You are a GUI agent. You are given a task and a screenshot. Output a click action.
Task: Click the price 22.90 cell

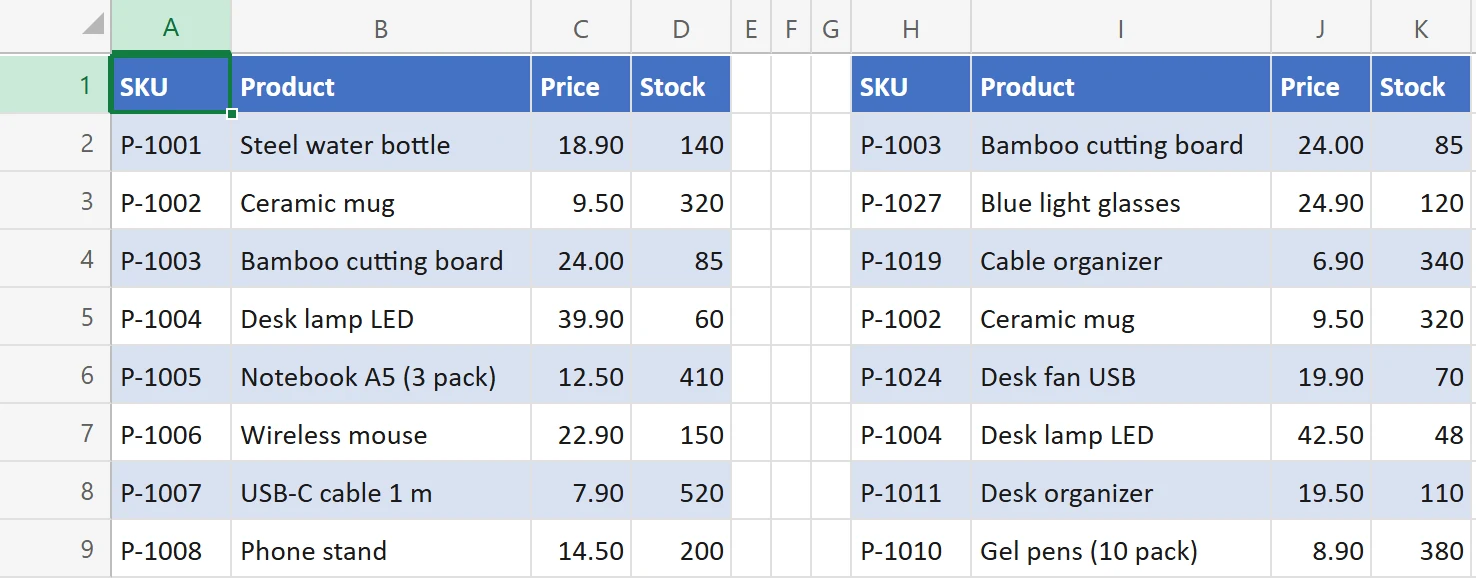[581, 433]
